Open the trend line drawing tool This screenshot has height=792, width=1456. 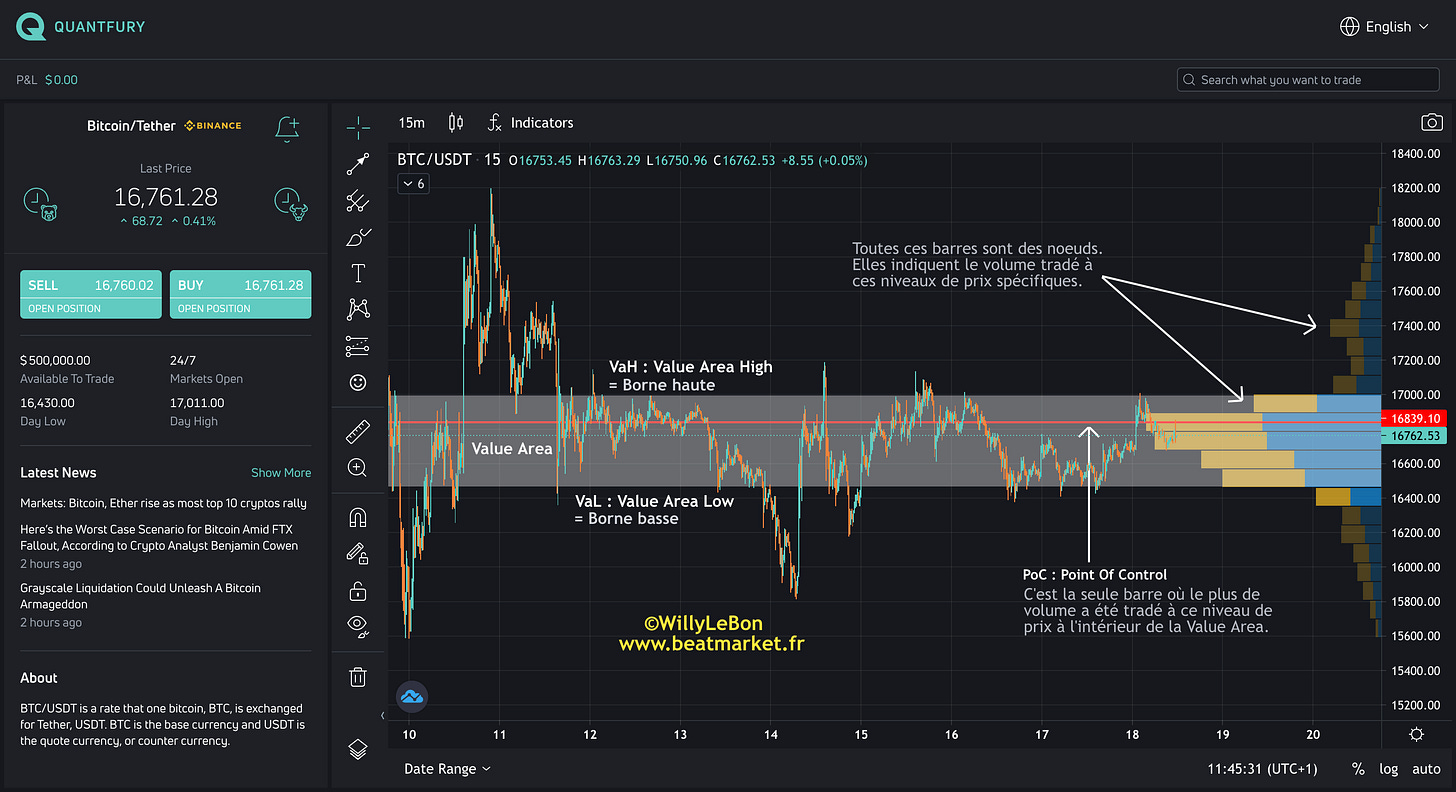click(x=358, y=165)
